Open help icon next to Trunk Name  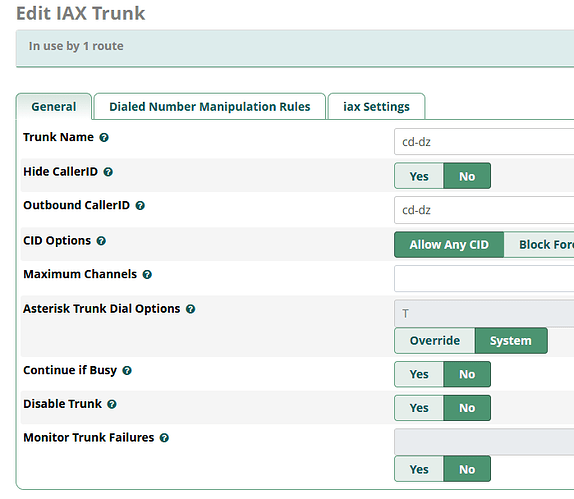tap(104, 138)
